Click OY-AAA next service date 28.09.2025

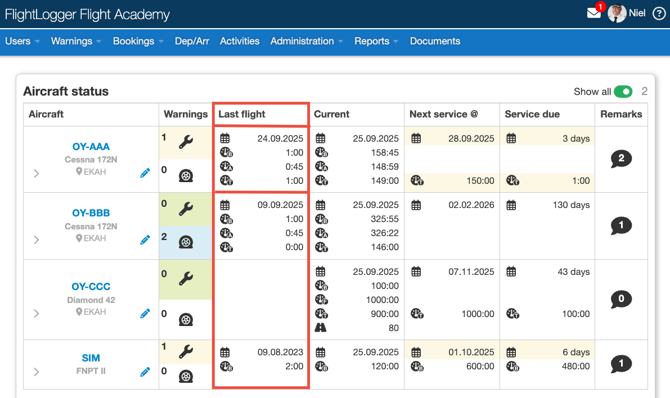point(471,139)
